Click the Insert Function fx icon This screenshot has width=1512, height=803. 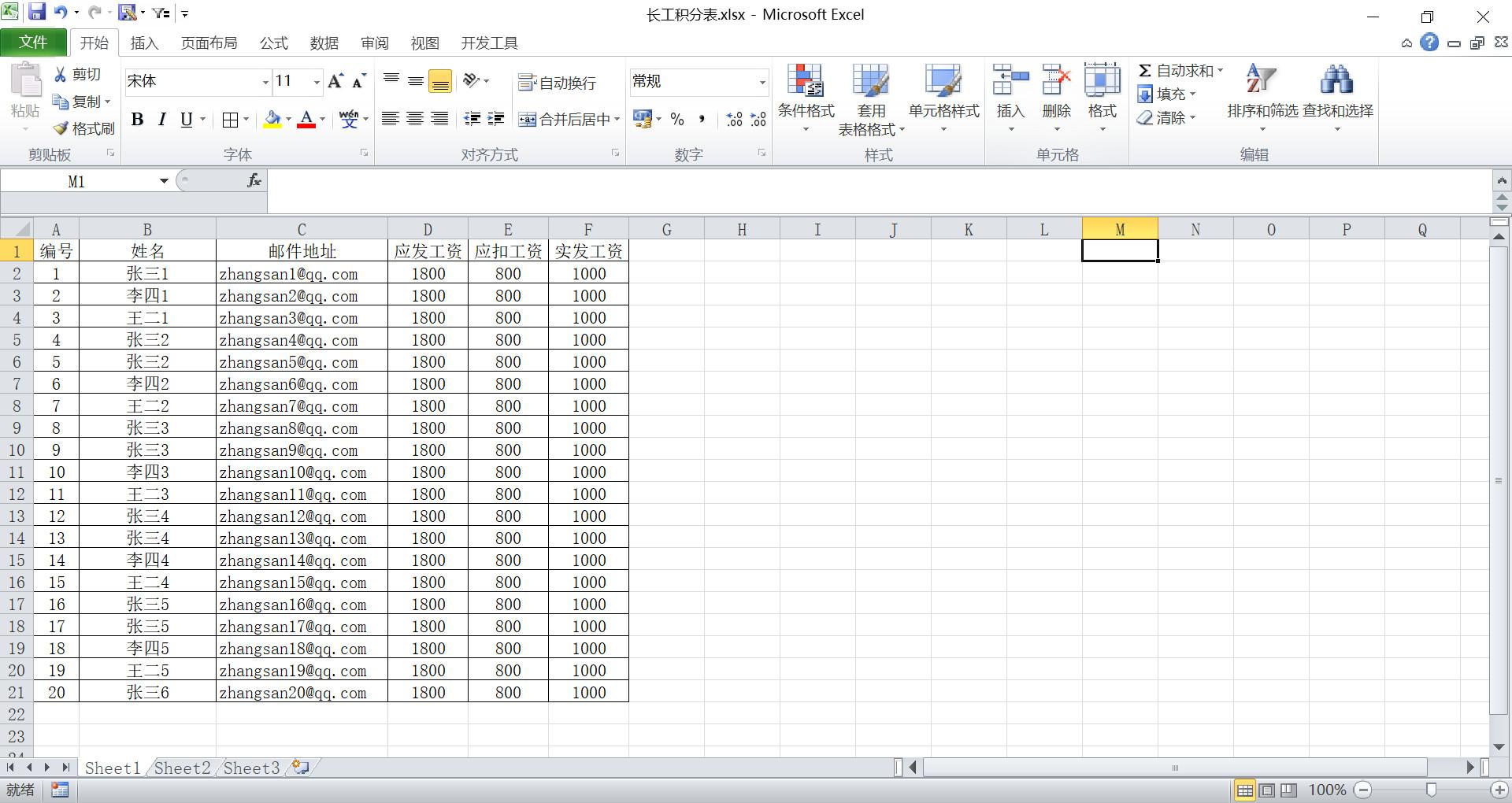[x=254, y=181]
